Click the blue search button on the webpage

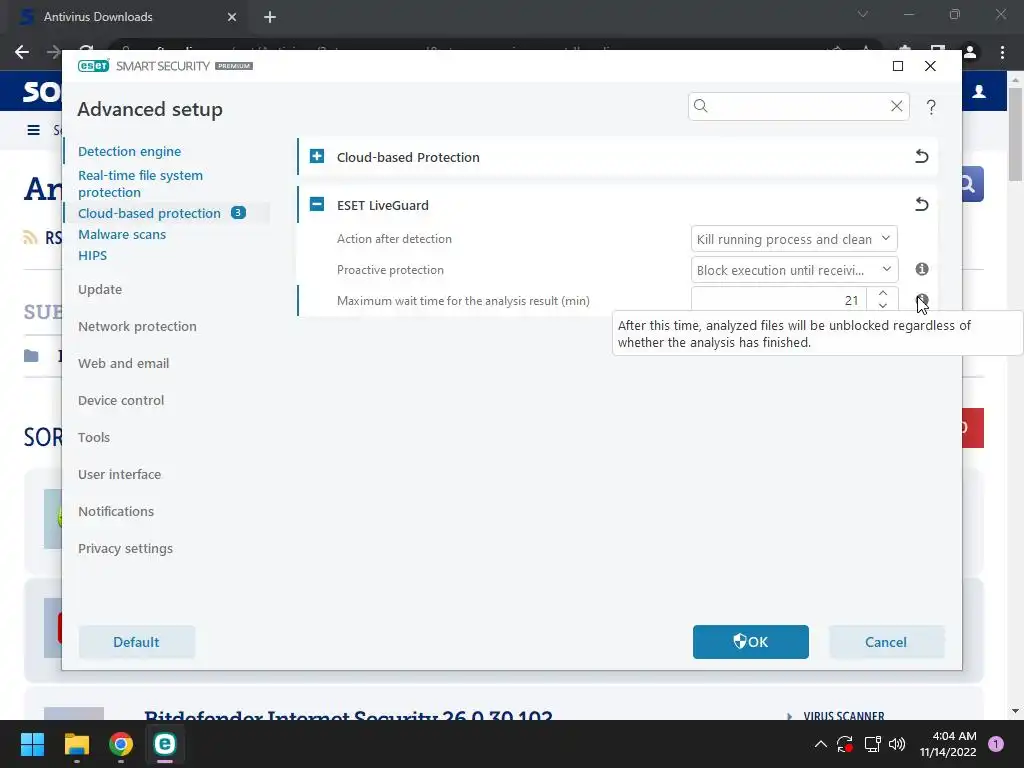point(972,185)
